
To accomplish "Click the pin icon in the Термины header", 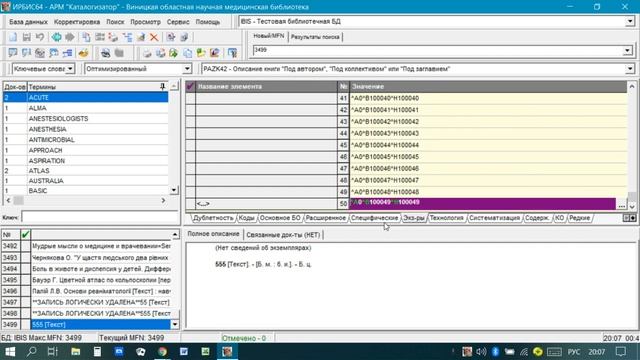I will (x=162, y=87).
